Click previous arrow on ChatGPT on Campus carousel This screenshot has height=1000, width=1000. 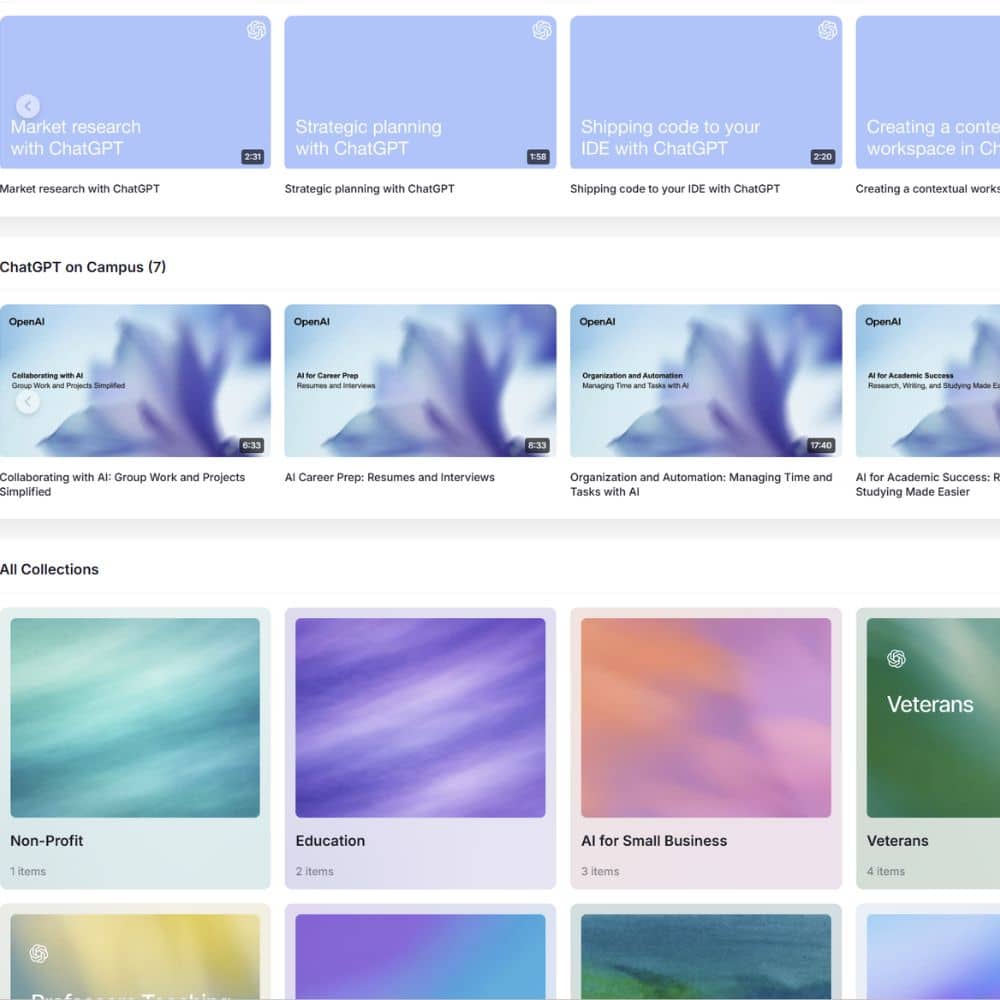[28, 402]
